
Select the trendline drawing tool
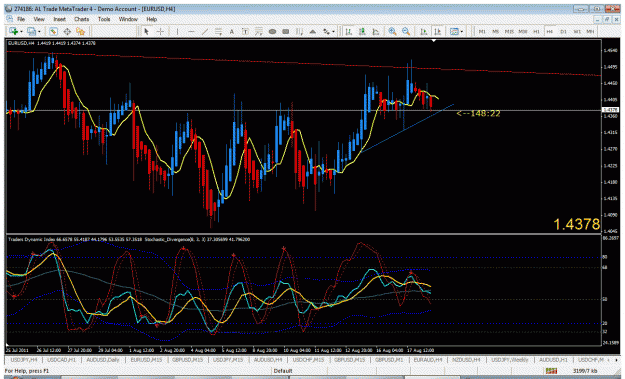[204, 31]
